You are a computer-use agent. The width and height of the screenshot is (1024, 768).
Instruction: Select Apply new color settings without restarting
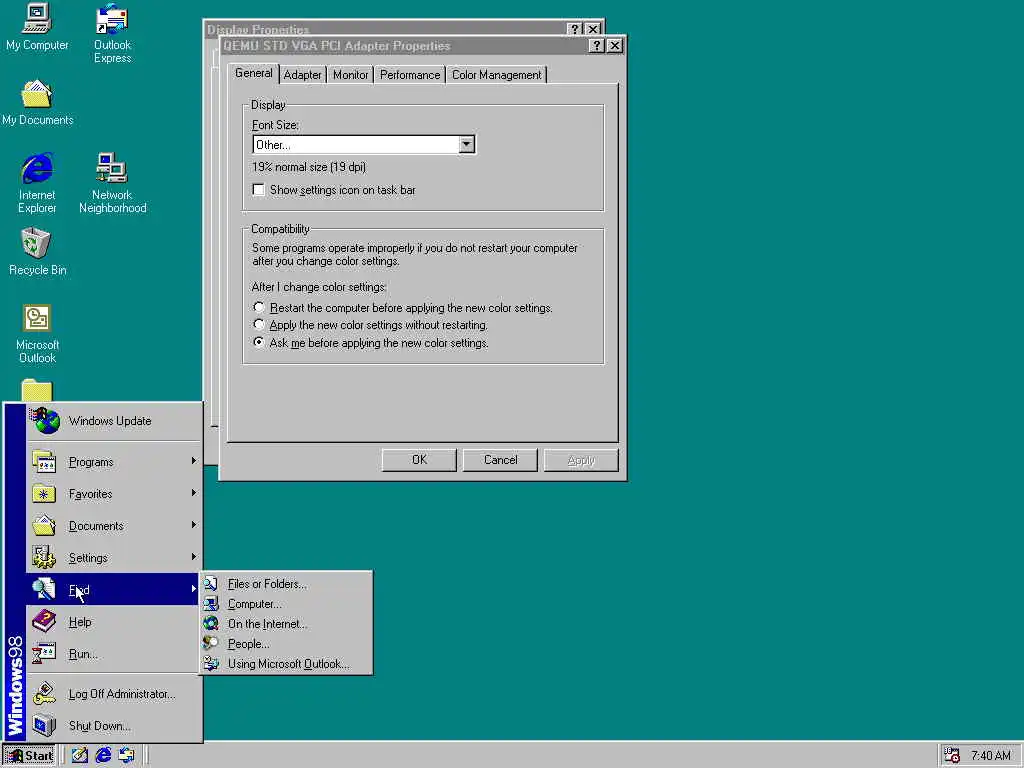(x=259, y=325)
